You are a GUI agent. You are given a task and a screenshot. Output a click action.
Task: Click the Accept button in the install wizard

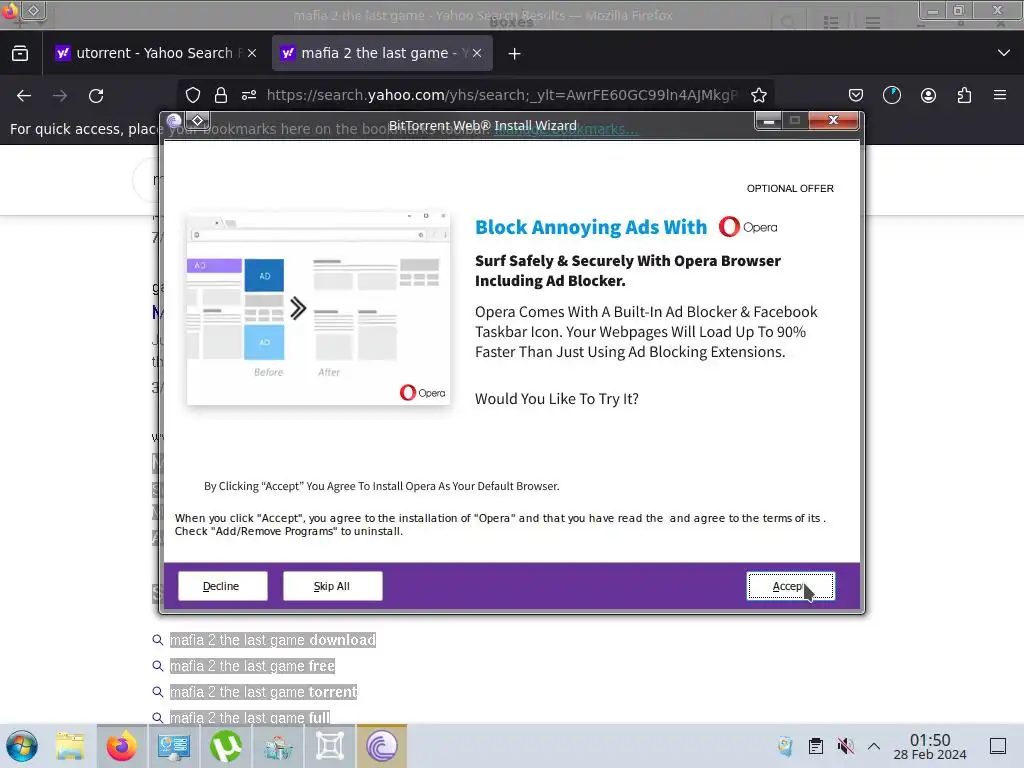pyautogui.click(x=790, y=586)
